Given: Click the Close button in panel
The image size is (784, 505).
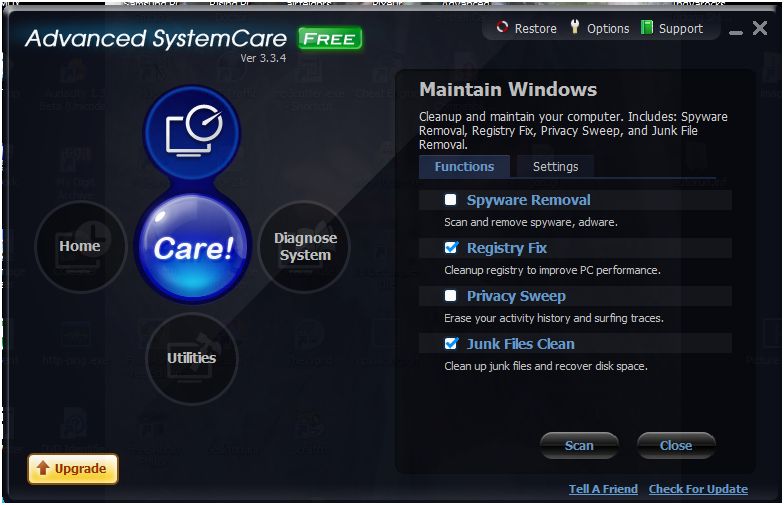Looking at the screenshot, I should coord(676,446).
